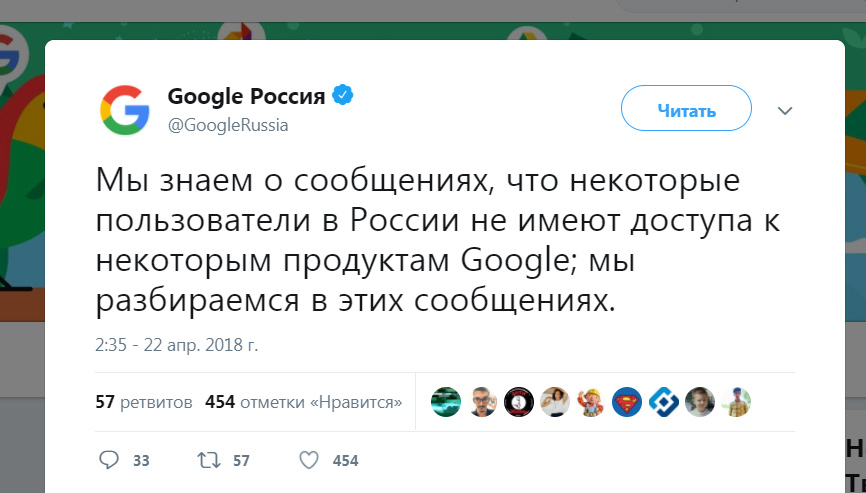View 454 отметки «Нравится» list
This screenshot has height=493, width=866.
pyautogui.click(x=303, y=402)
